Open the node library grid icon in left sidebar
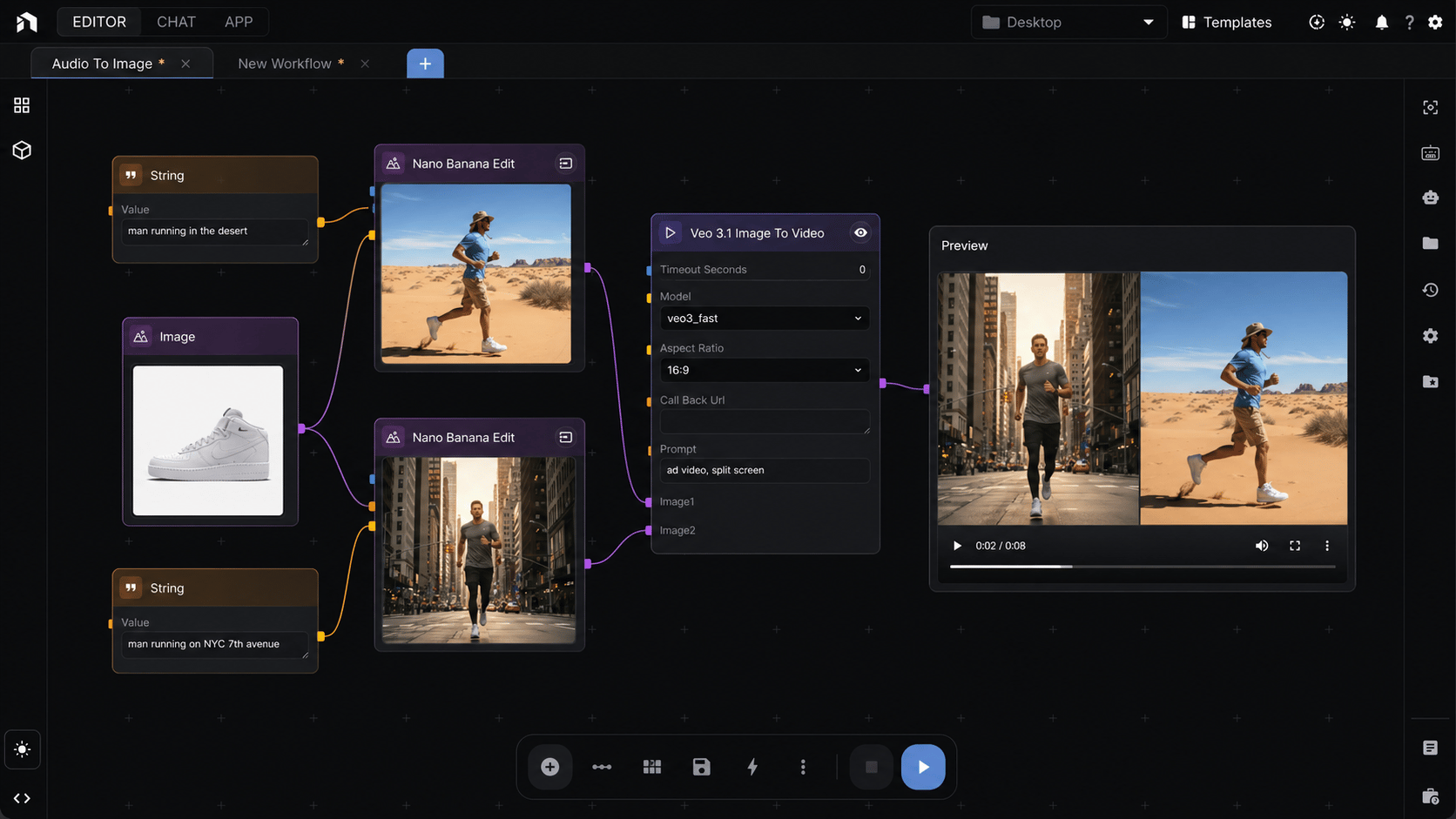This screenshot has width=1456, height=819. pos(21,104)
